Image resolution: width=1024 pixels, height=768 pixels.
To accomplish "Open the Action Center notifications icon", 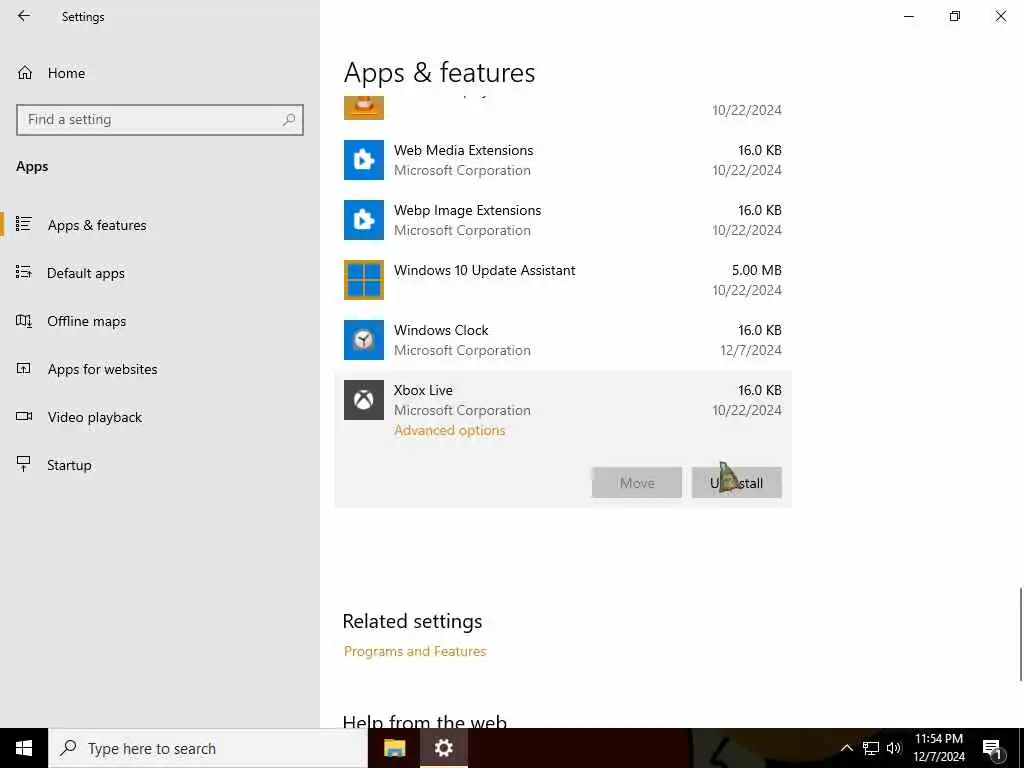I will click(x=992, y=748).
